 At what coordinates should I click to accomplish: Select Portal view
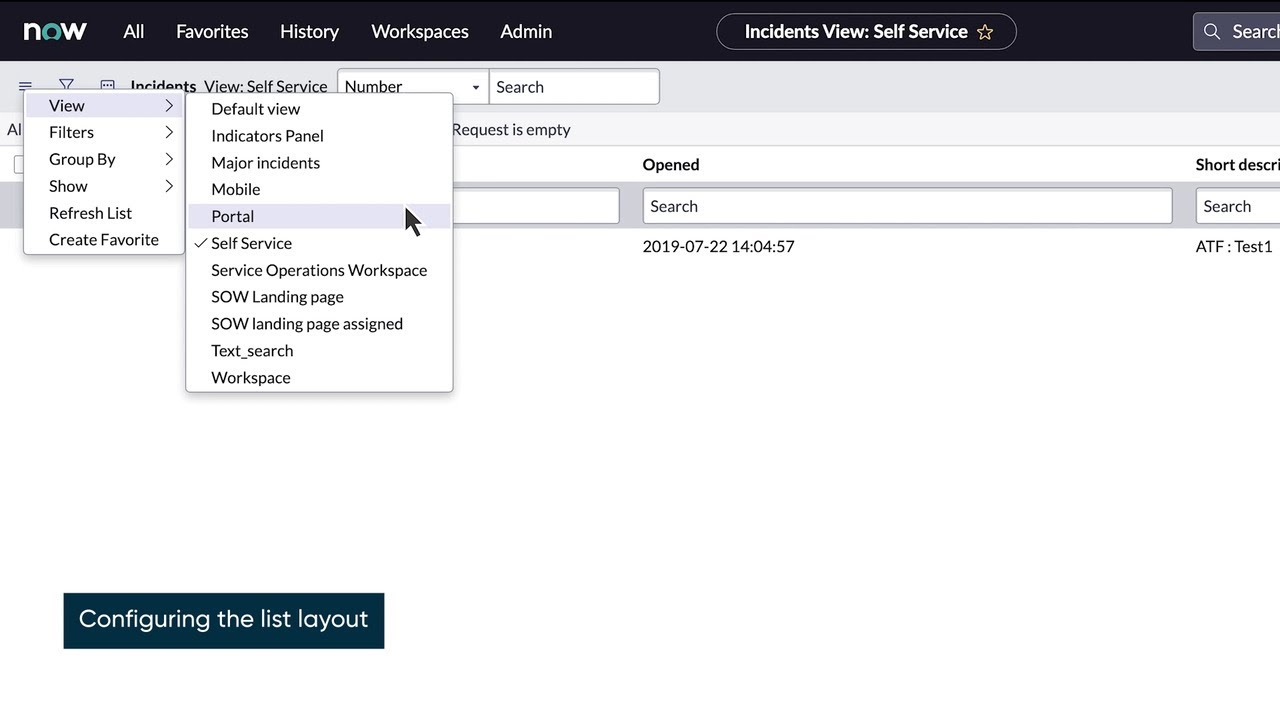click(319, 216)
